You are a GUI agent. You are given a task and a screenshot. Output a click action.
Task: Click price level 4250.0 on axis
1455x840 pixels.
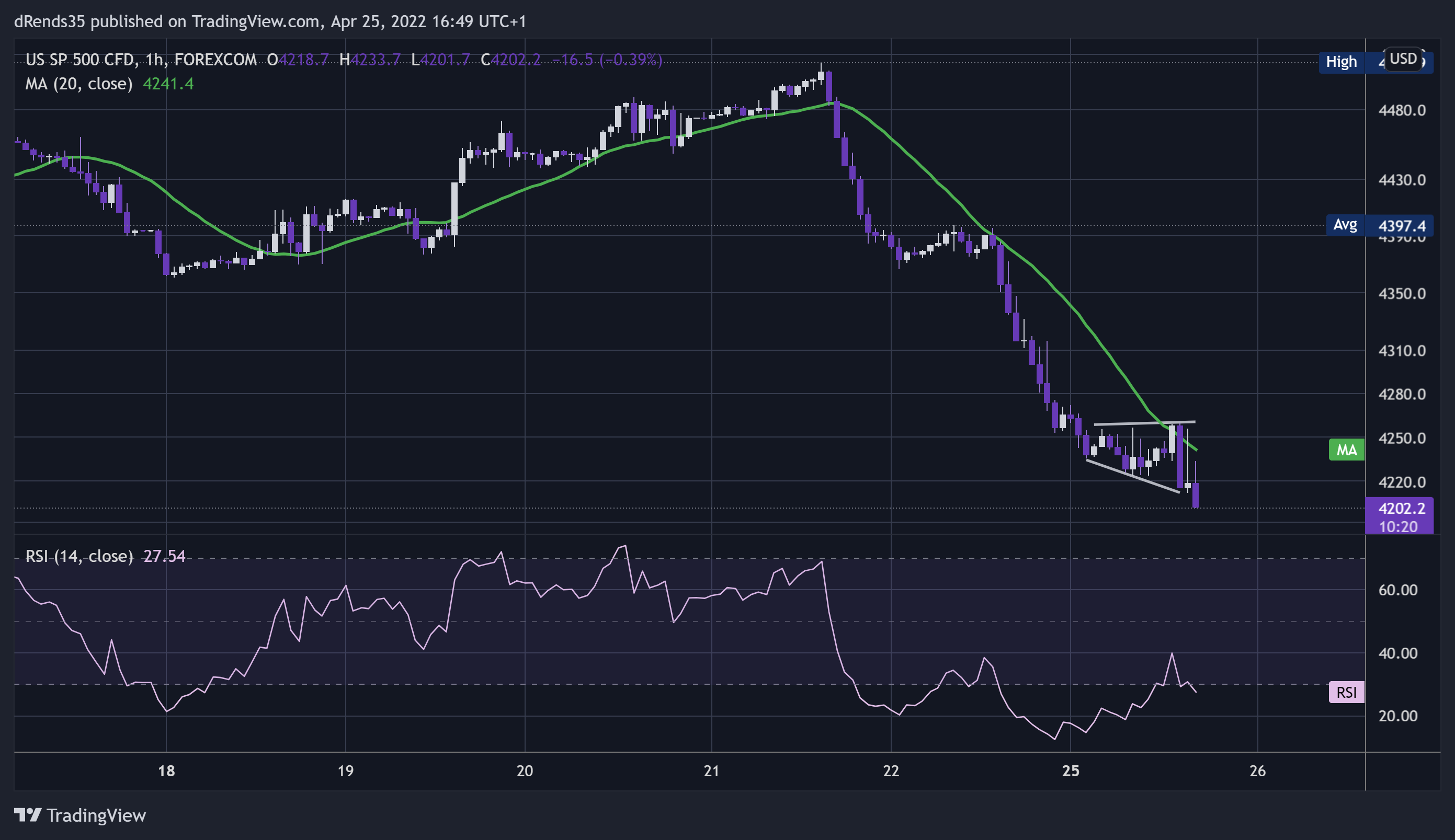click(1402, 438)
